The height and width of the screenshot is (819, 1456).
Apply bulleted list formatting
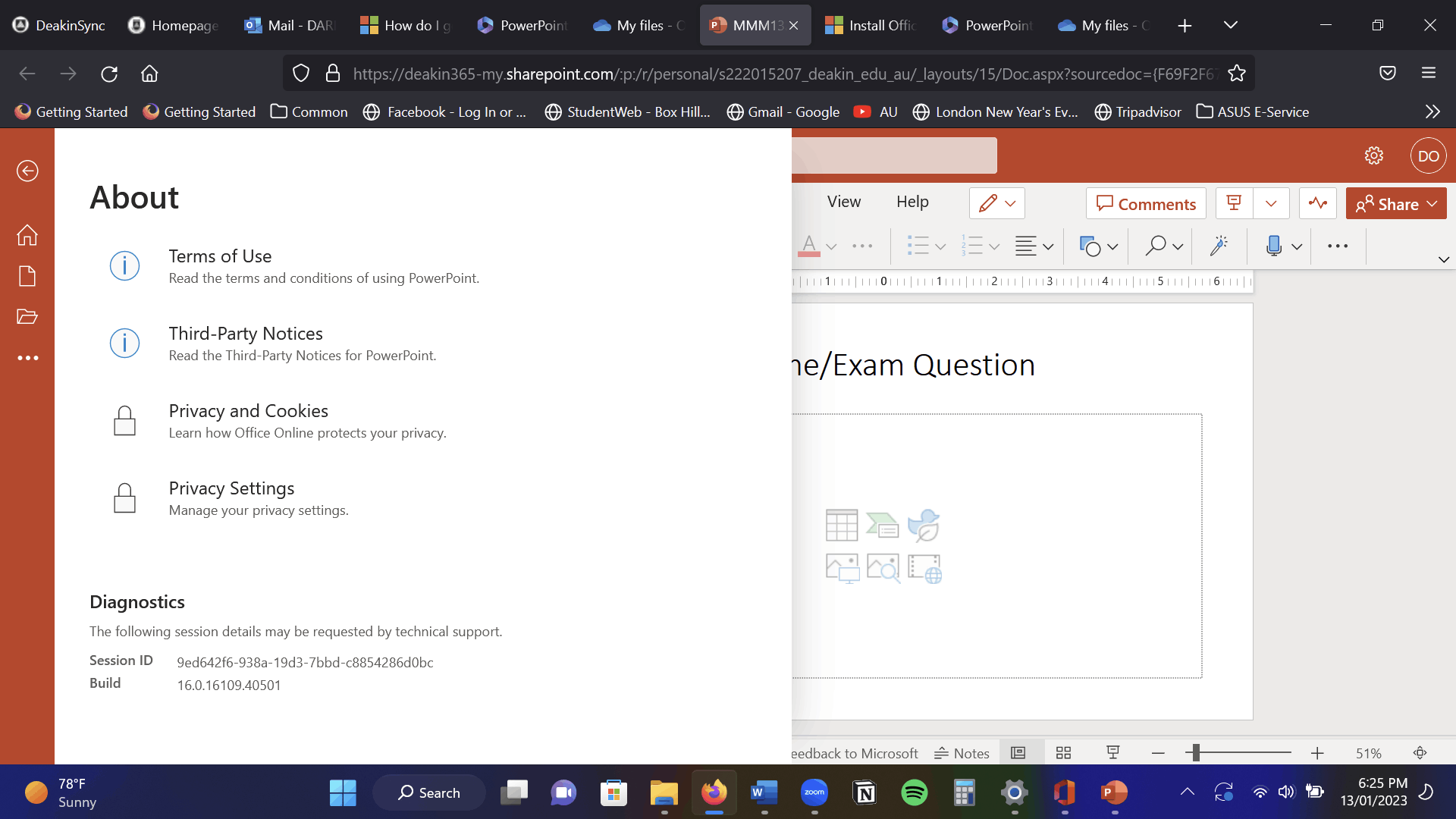coord(918,246)
